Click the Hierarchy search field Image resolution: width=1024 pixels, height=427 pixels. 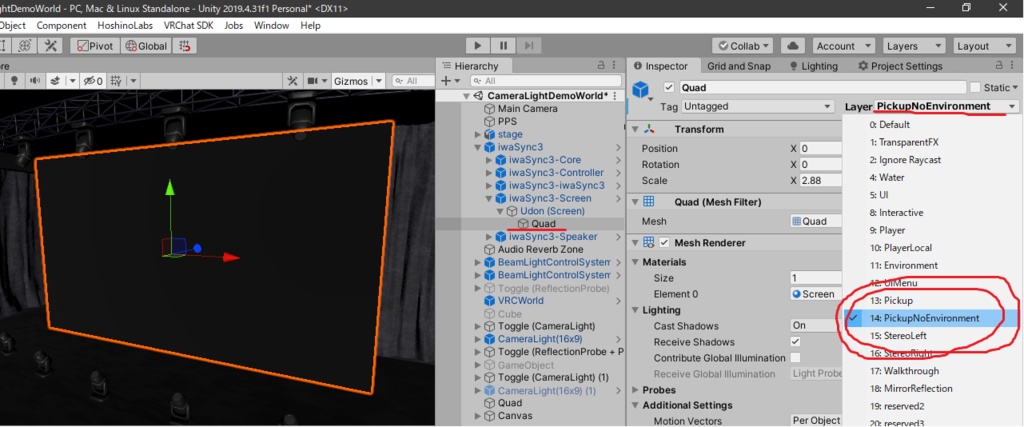[545, 81]
